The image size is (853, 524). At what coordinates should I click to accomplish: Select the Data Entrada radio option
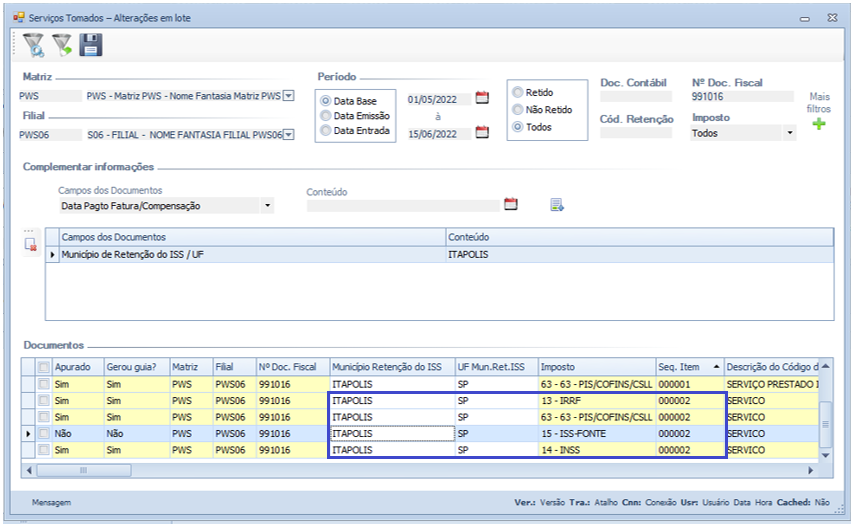pos(325,131)
